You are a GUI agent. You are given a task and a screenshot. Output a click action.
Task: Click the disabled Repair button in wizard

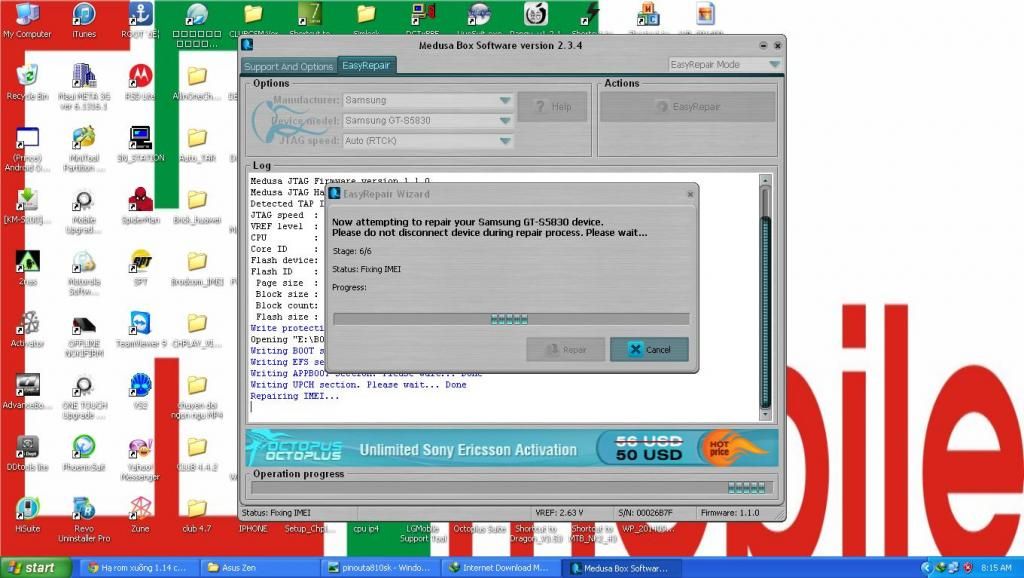[566, 349]
